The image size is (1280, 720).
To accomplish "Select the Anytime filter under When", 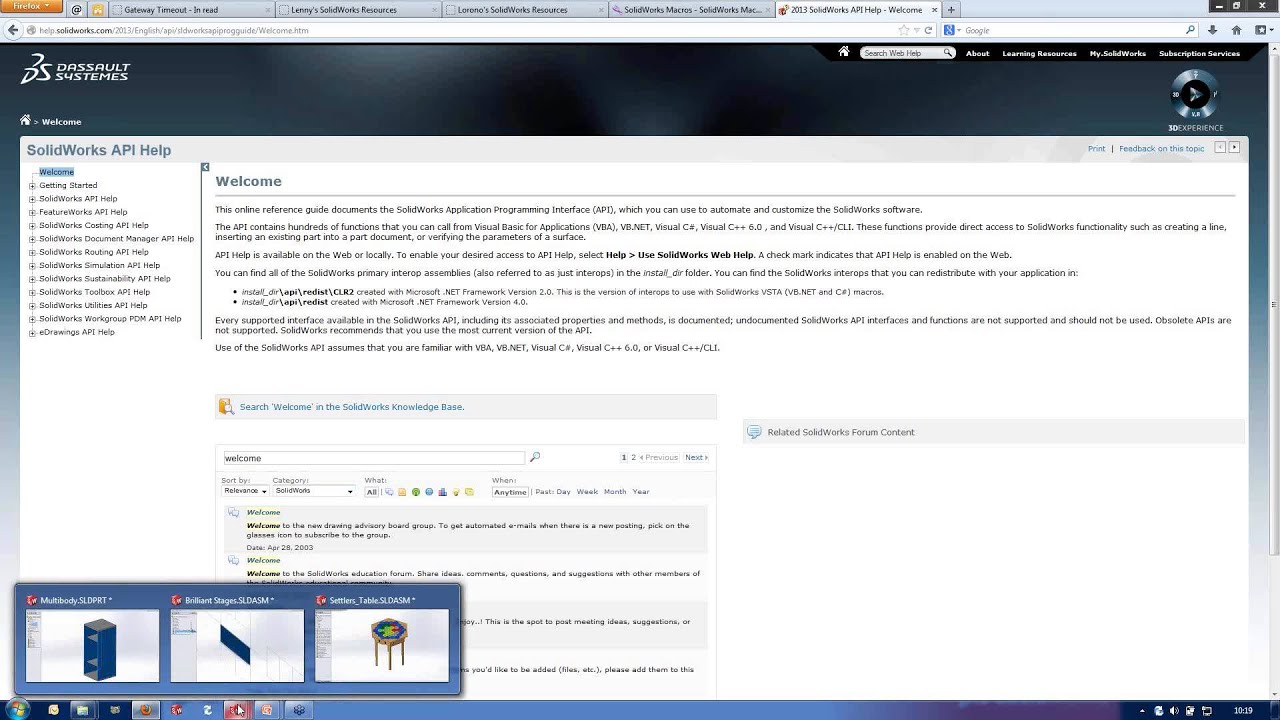I will pyautogui.click(x=510, y=492).
